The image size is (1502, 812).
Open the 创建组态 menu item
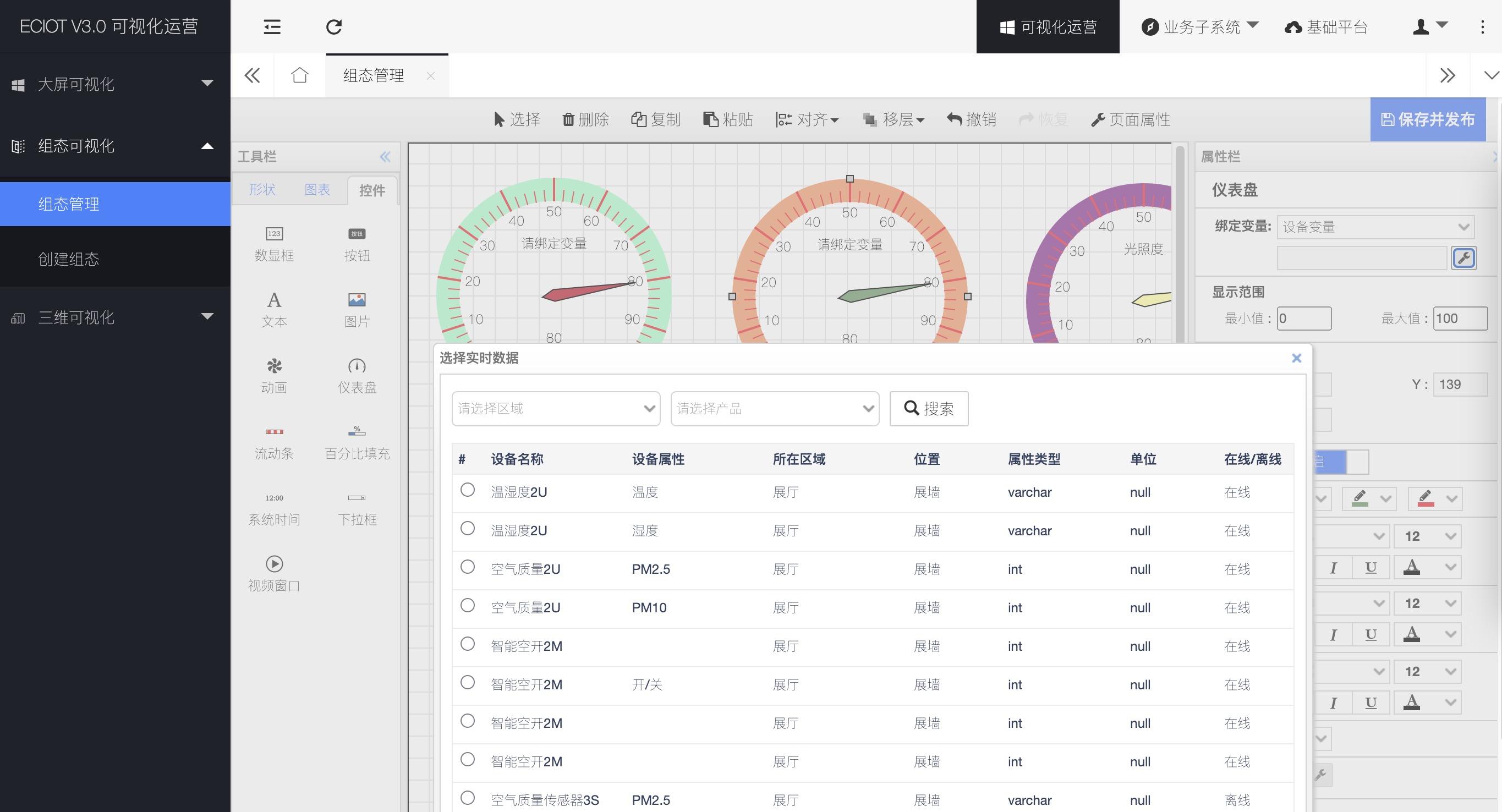69,259
